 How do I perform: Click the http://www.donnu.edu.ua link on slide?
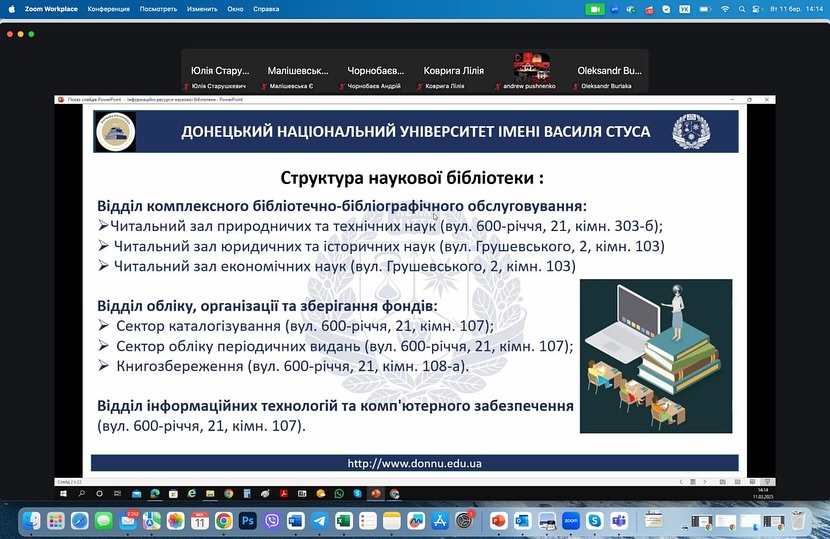click(x=414, y=463)
